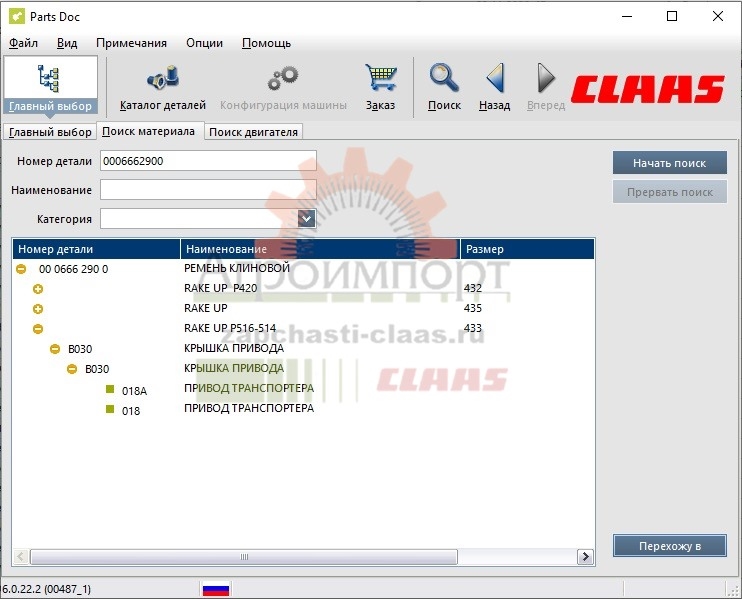Click the Категория combo box field
This screenshot has height=599, width=742.
[x=208, y=219]
